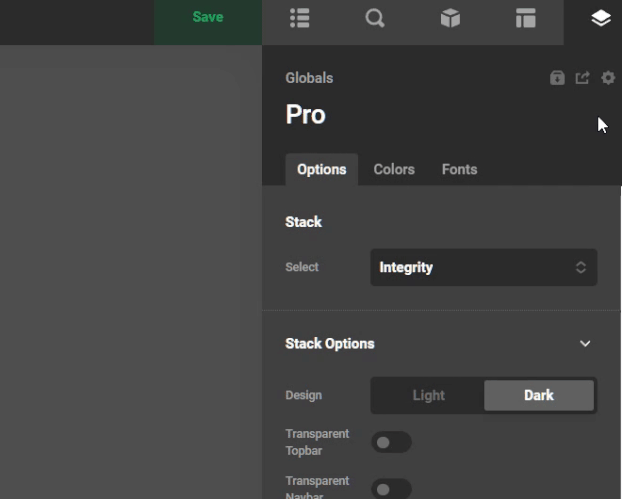The width and height of the screenshot is (622, 499).
Task: Open the Outline list icon
Action: (x=299, y=18)
